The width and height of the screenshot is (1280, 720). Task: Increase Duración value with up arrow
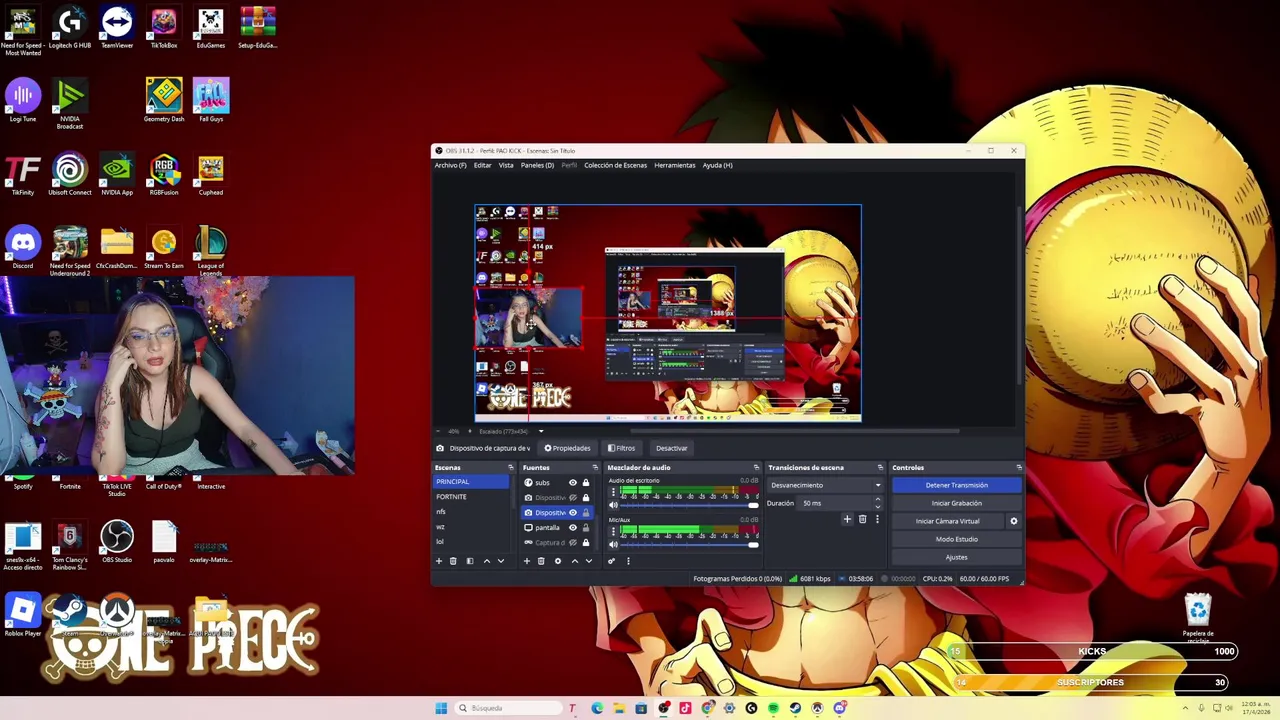tap(878, 499)
